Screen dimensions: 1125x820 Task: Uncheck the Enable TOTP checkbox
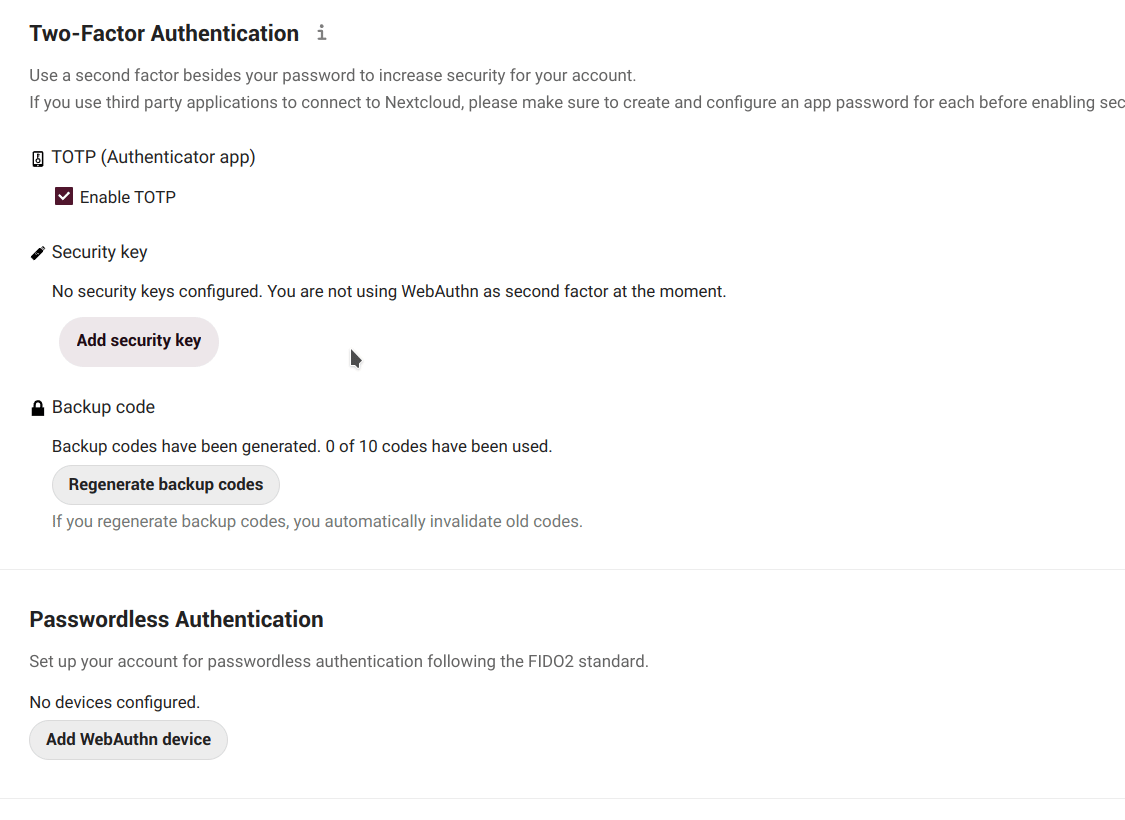[x=64, y=196]
